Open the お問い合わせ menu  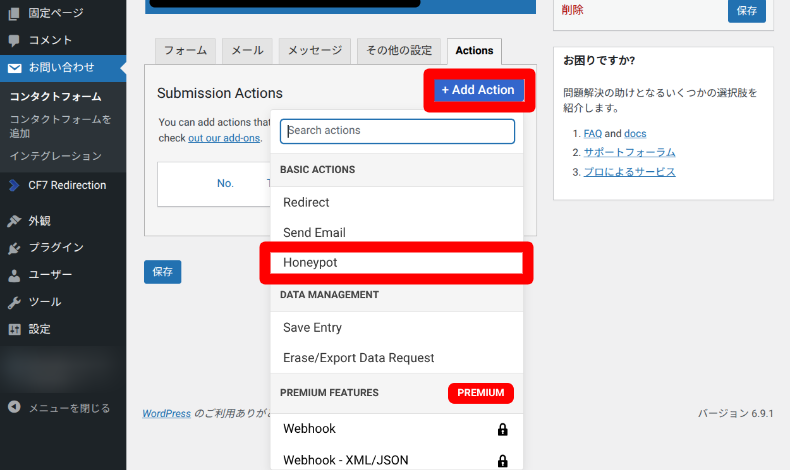pyautogui.click(x=63, y=68)
